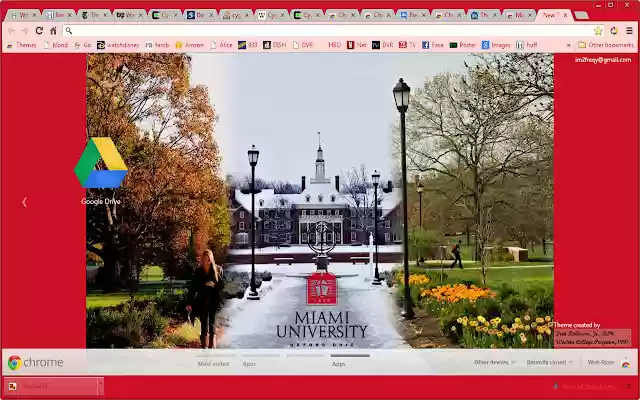
Task: Open the DISH bookmark
Action: 275,45
